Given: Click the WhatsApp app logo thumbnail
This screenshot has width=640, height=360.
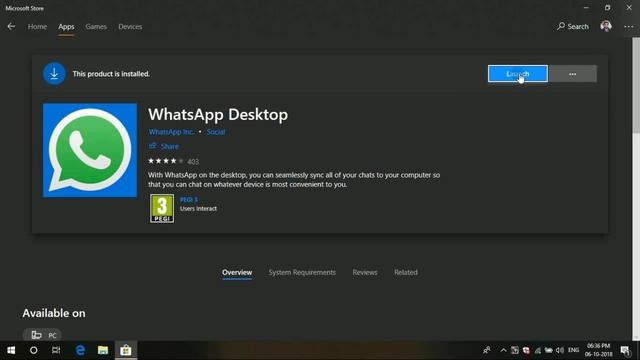Looking at the screenshot, I should 90,150.
